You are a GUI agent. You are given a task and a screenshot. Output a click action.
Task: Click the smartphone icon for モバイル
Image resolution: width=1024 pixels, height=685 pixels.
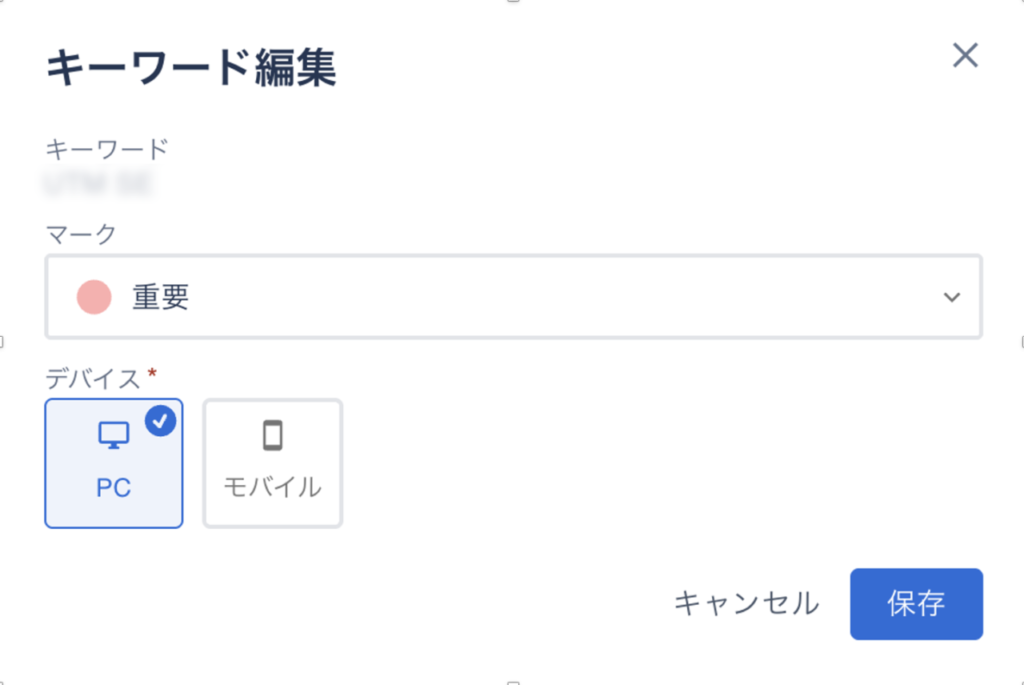[272, 435]
